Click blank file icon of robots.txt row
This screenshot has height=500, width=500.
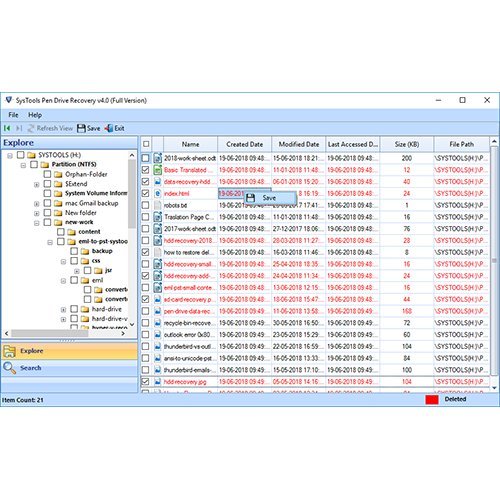[x=157, y=205]
